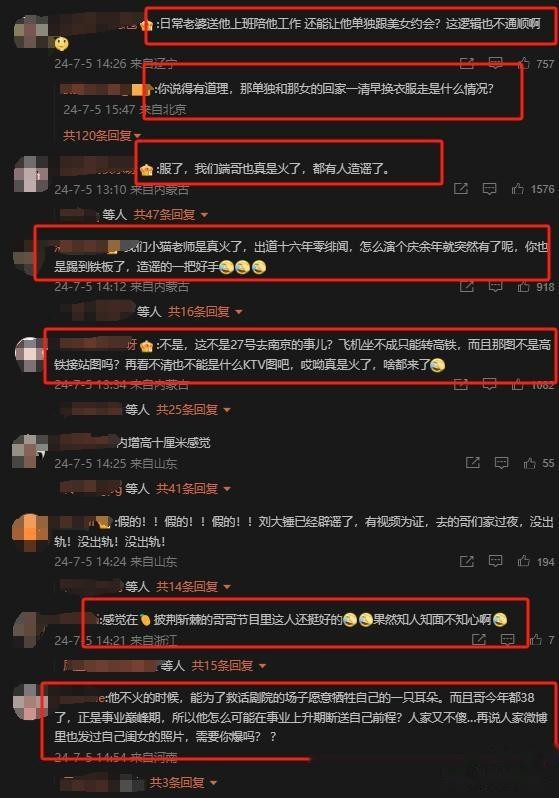Like the 端哥 comment with 1576 likes
The image size is (559, 798).
click(518, 189)
